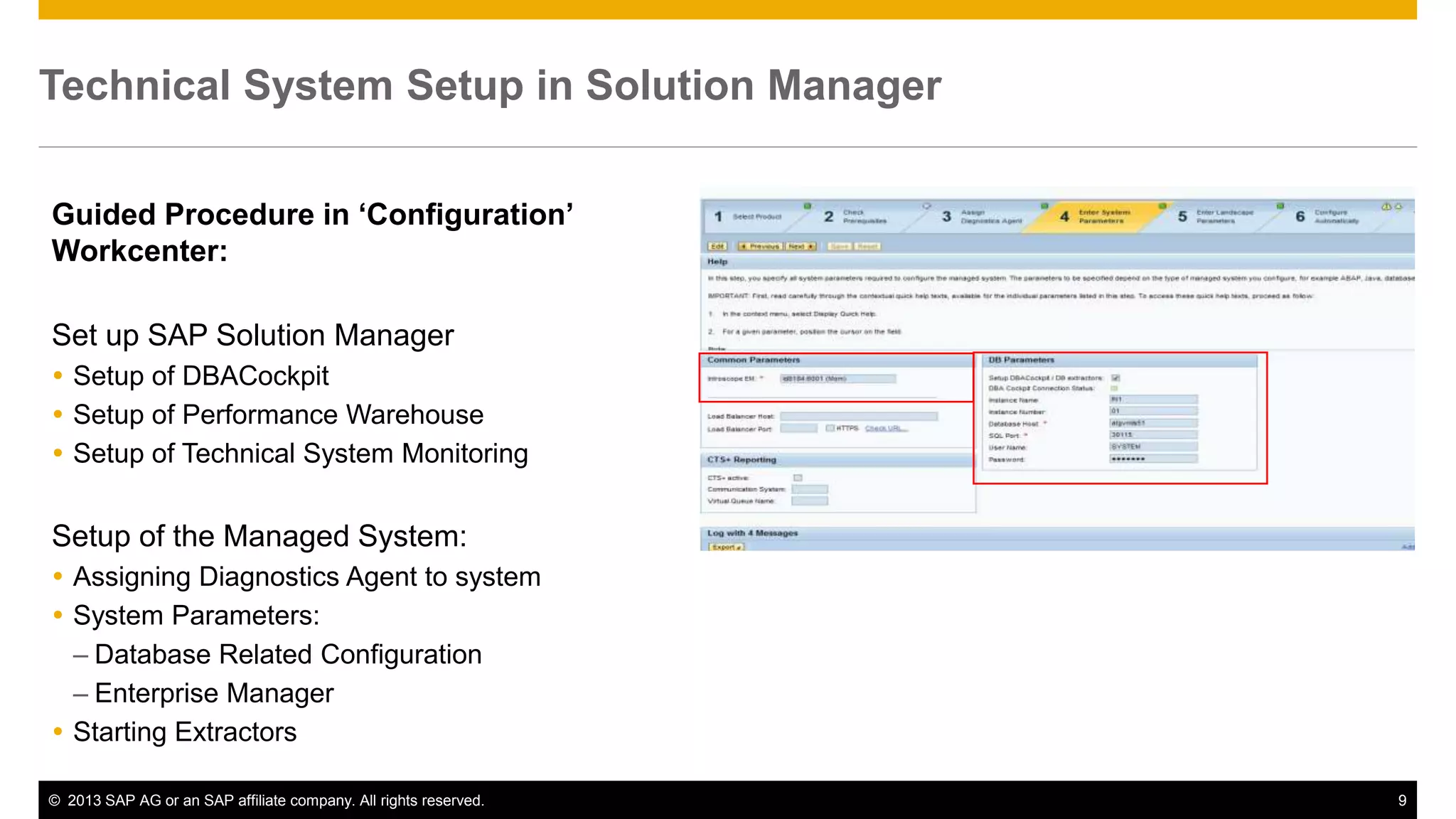
Task: Click bullet 'Setup of Technical System Monitoring'
Action: click(301, 454)
